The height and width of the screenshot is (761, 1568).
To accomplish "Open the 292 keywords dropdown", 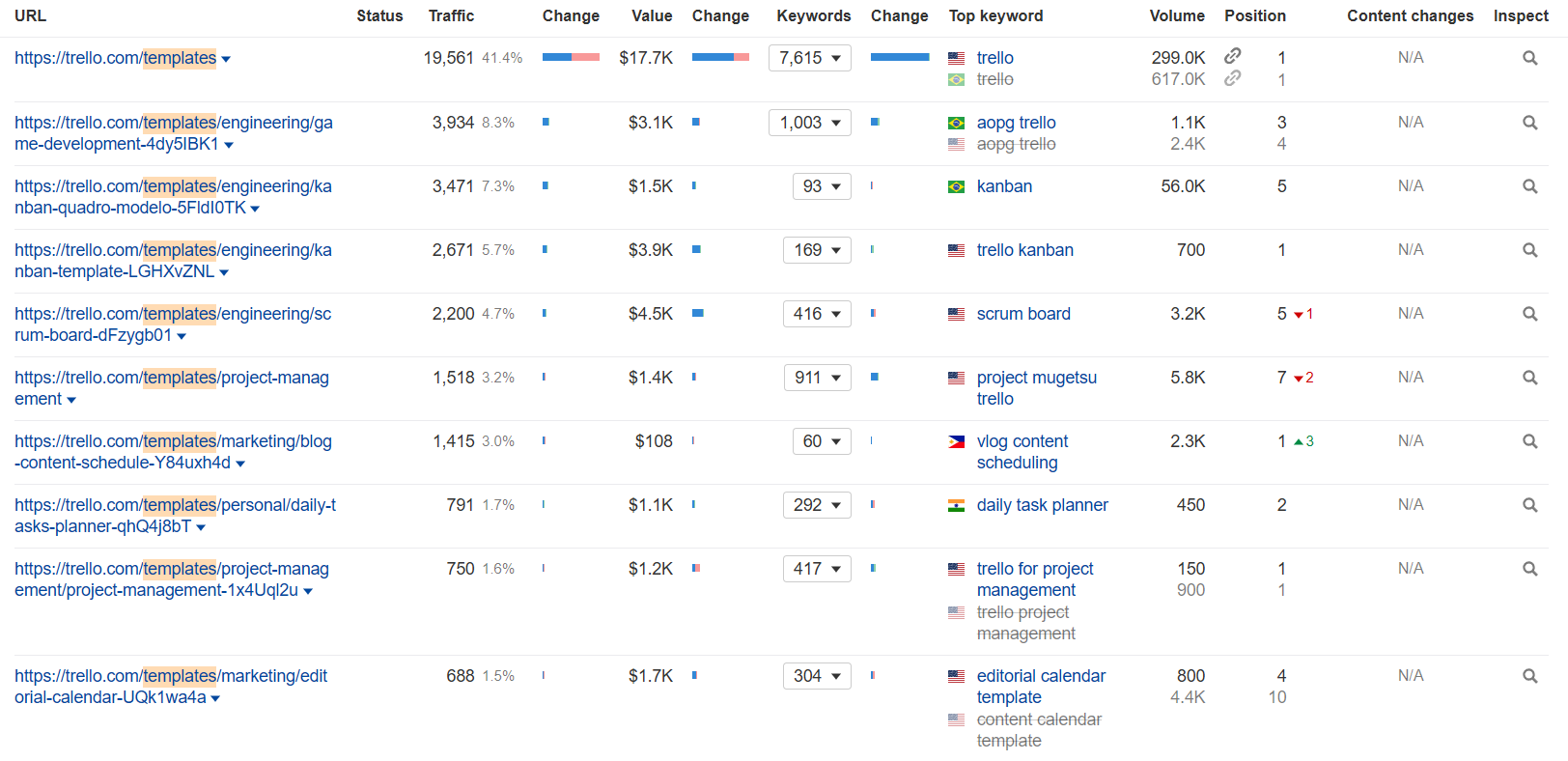I will 817,505.
